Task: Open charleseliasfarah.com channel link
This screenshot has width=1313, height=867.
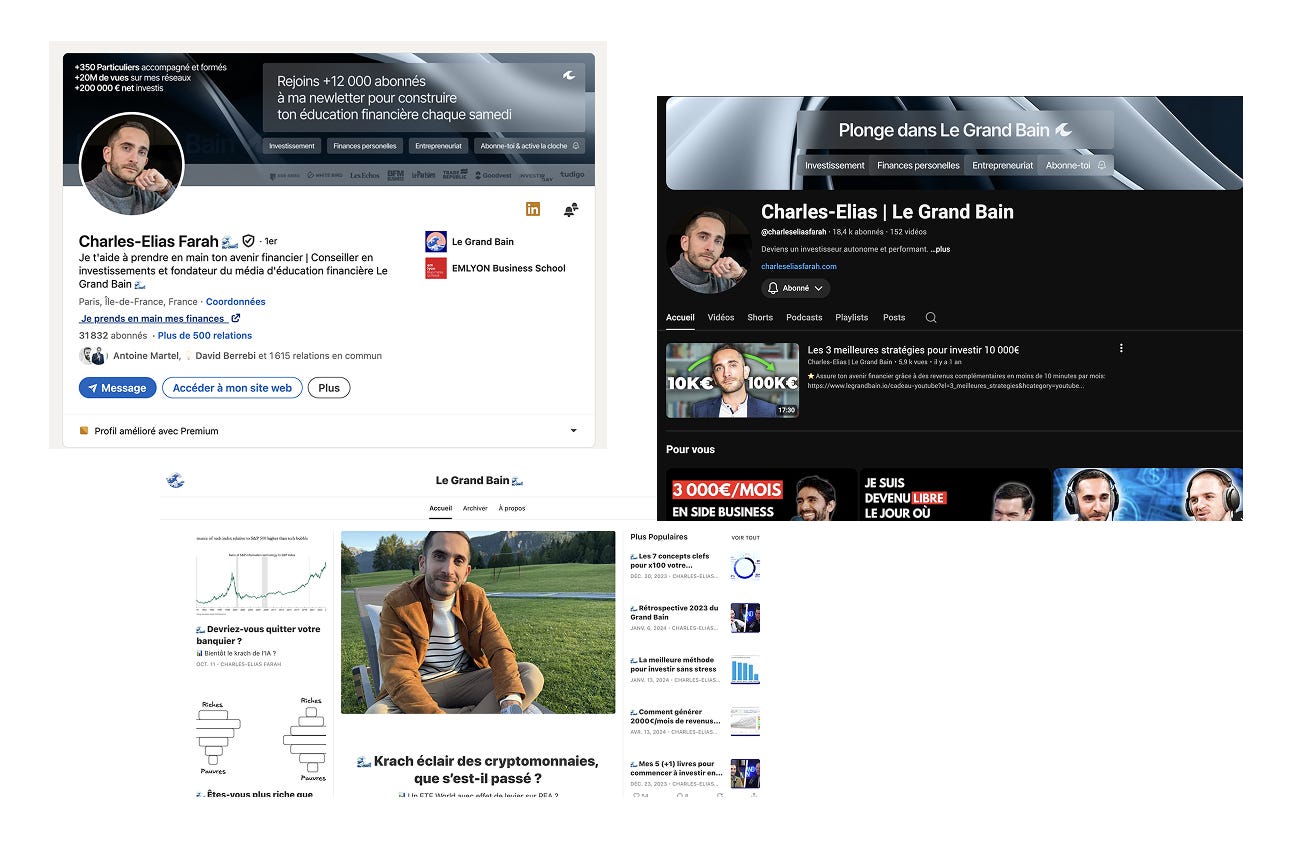Action: click(x=799, y=267)
